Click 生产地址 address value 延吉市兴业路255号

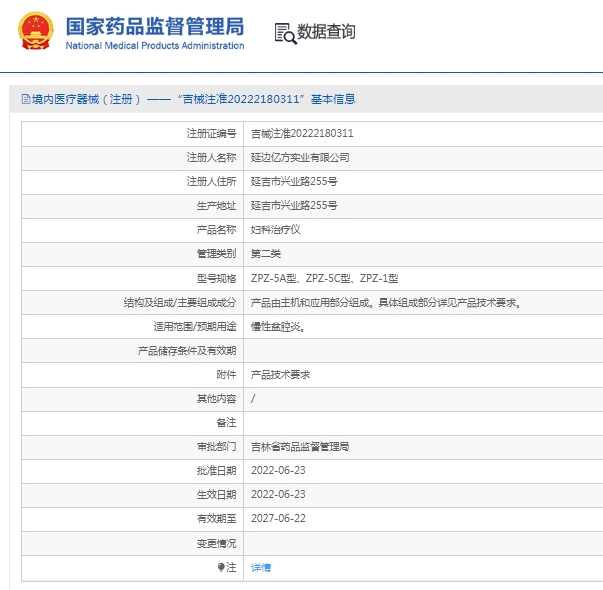coord(294,205)
